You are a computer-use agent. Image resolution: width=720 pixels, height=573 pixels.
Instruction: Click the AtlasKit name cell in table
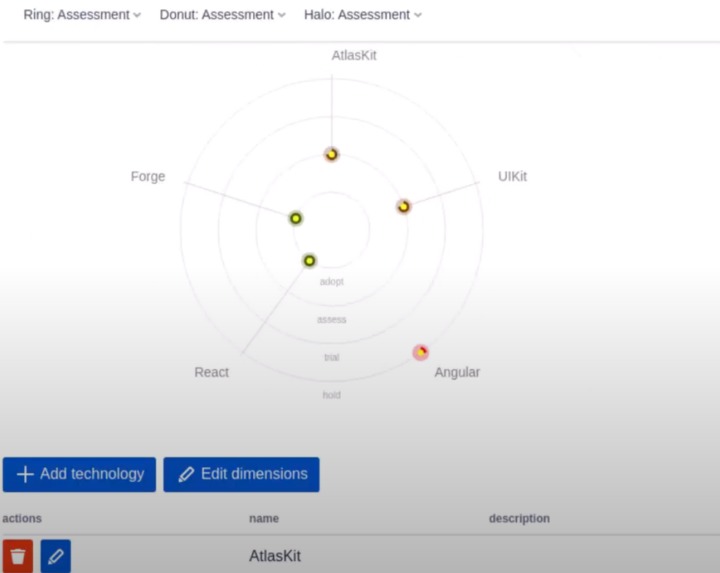tap(275, 556)
